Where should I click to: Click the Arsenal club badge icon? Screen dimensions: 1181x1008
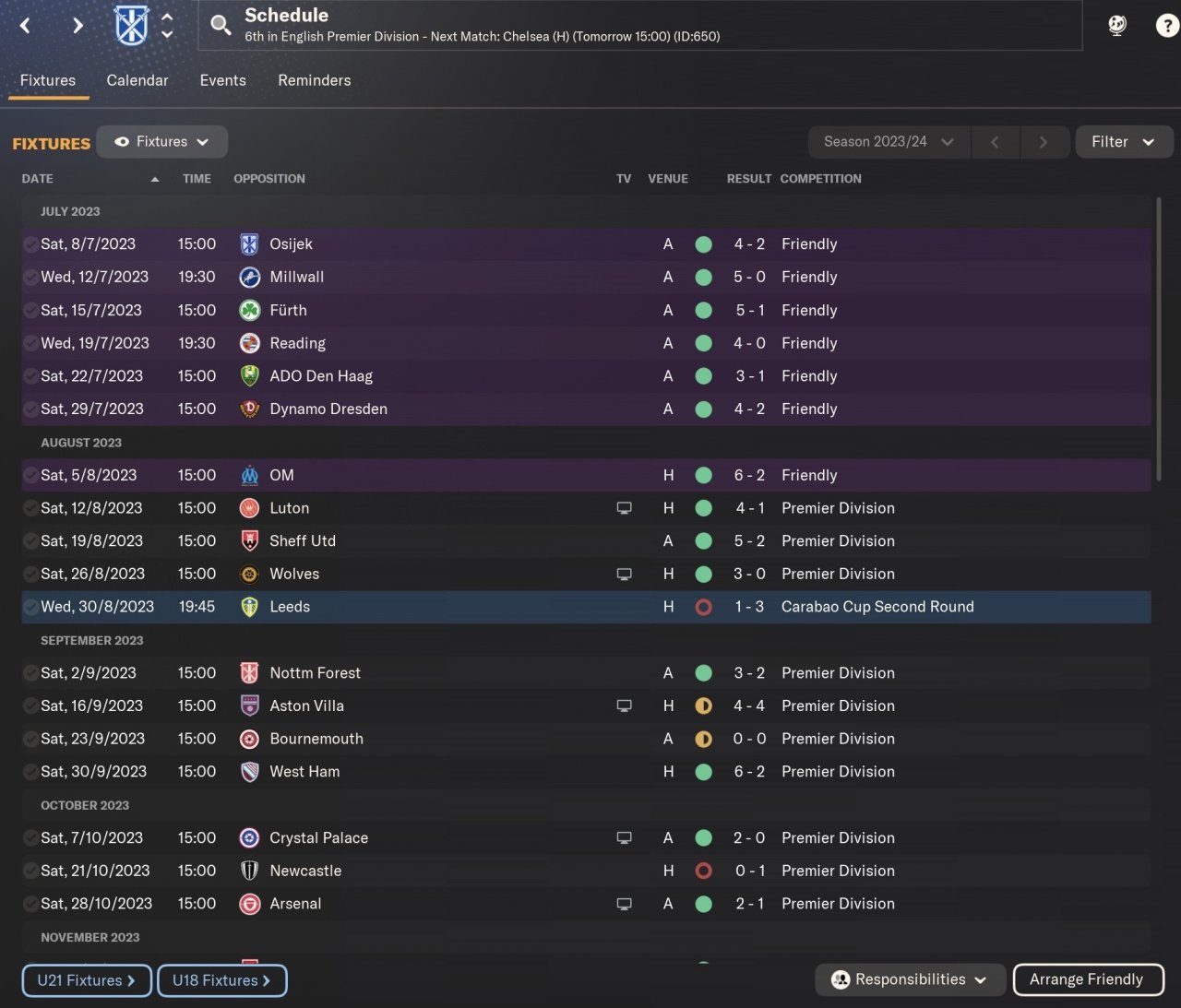[x=249, y=904]
